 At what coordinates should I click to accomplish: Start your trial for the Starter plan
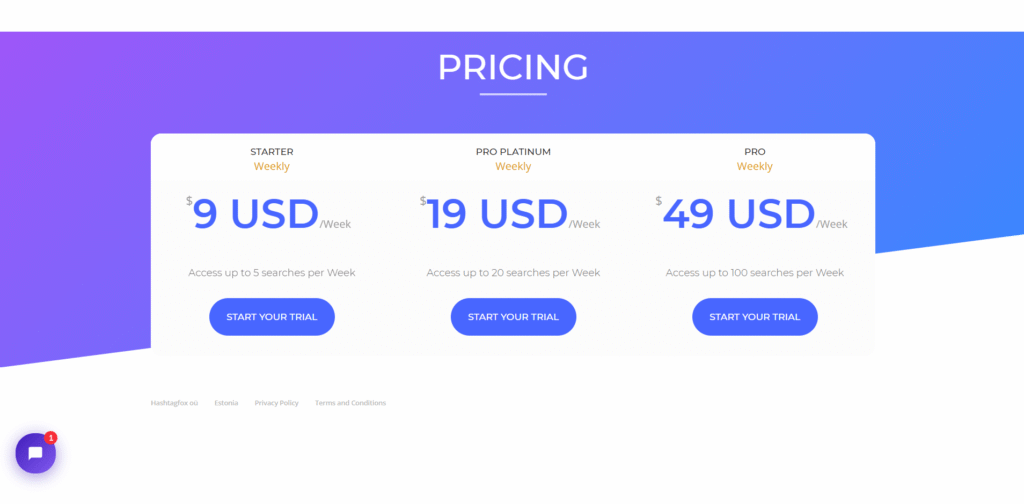coord(272,317)
